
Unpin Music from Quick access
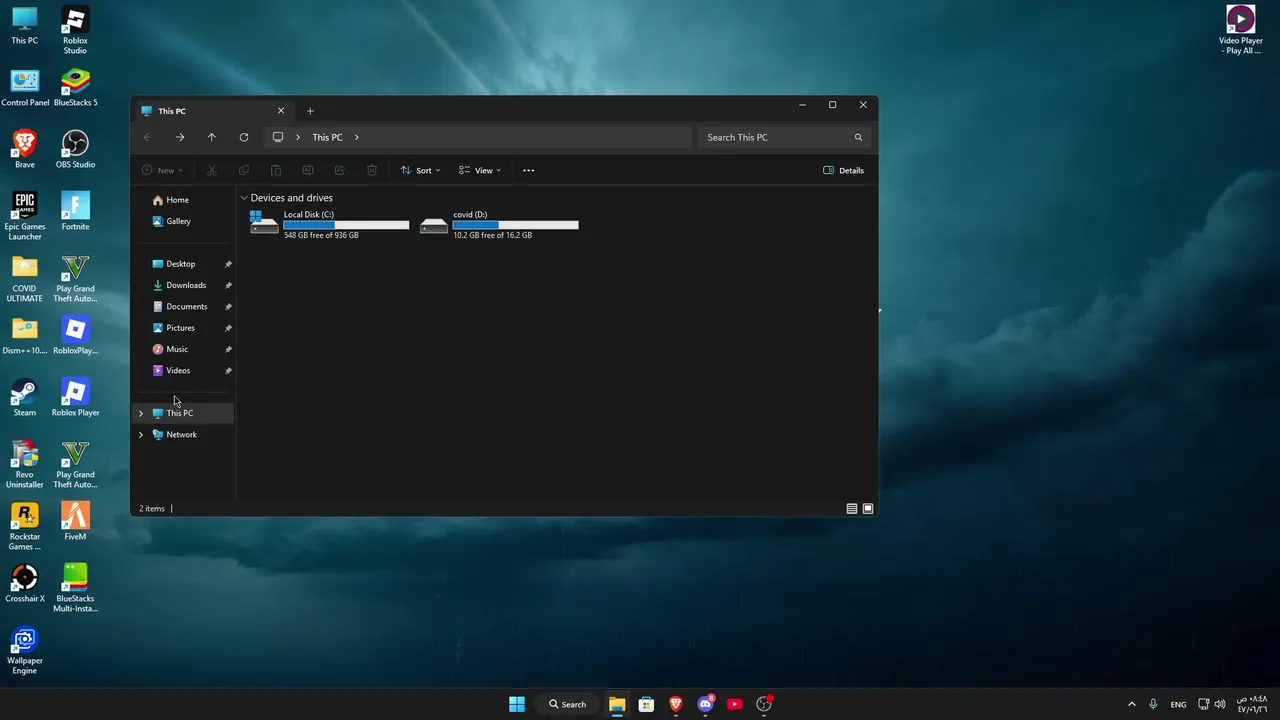228,349
